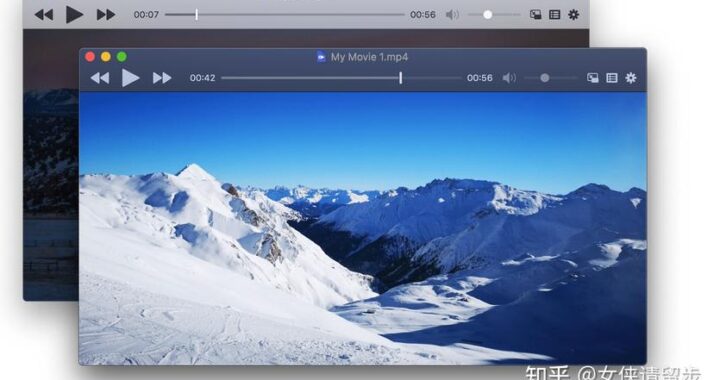Click the playhead at 00:42 on front seek bar

coord(400,78)
